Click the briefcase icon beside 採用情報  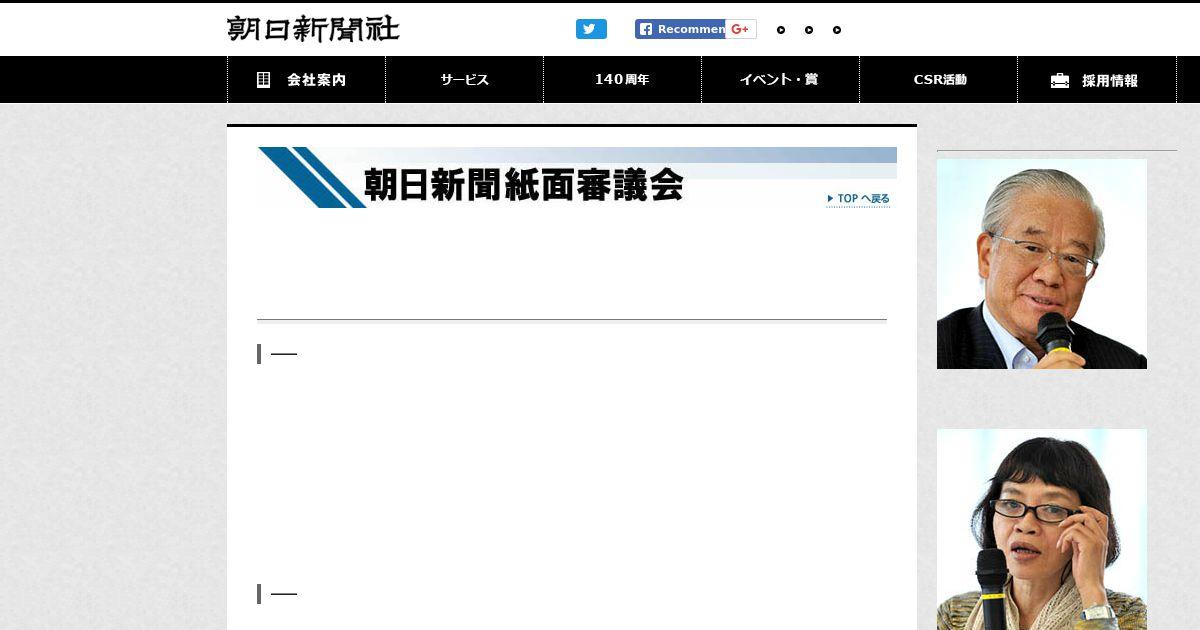1060,81
